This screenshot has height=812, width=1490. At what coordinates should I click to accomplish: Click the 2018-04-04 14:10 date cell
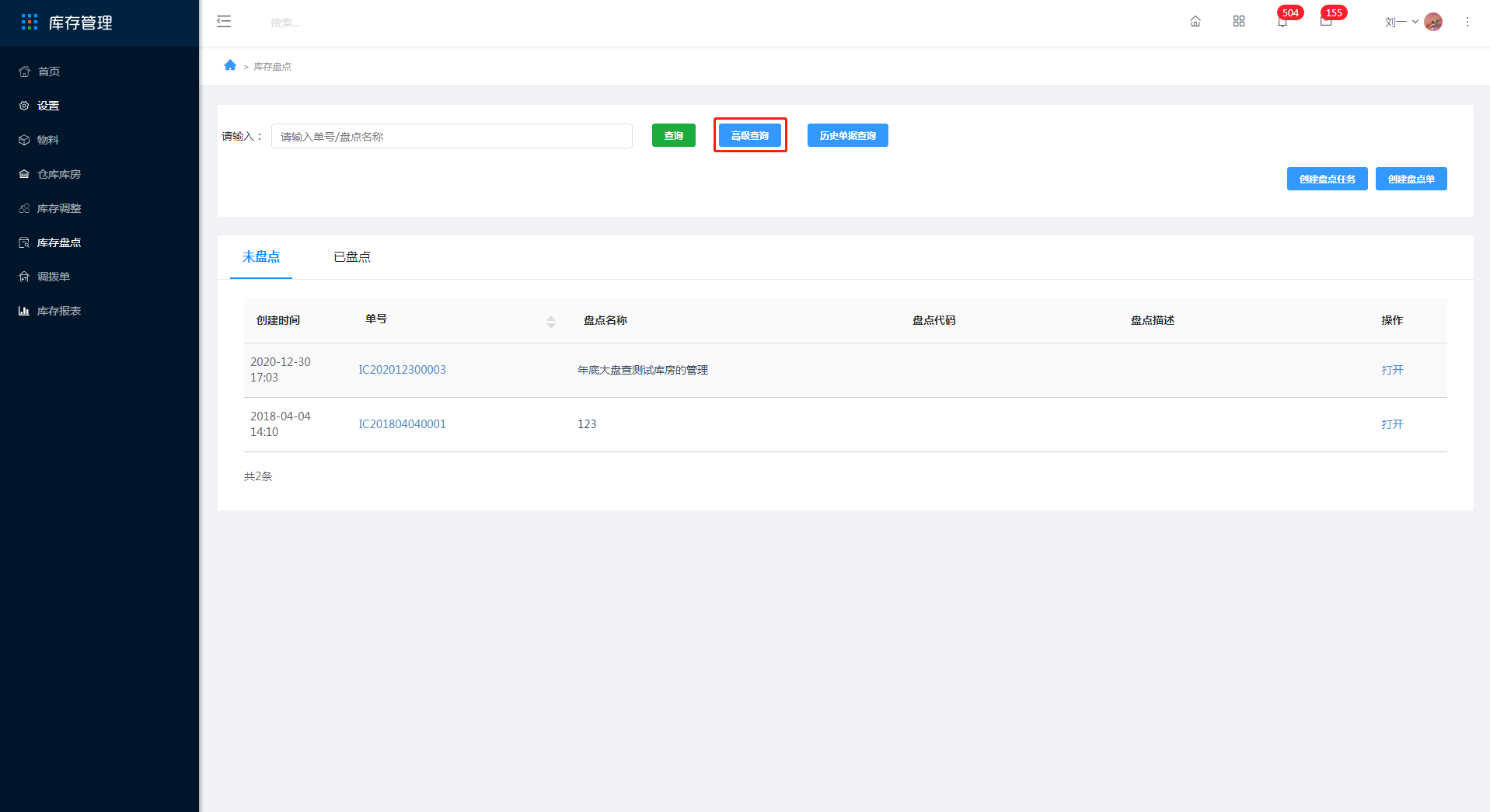pos(281,424)
